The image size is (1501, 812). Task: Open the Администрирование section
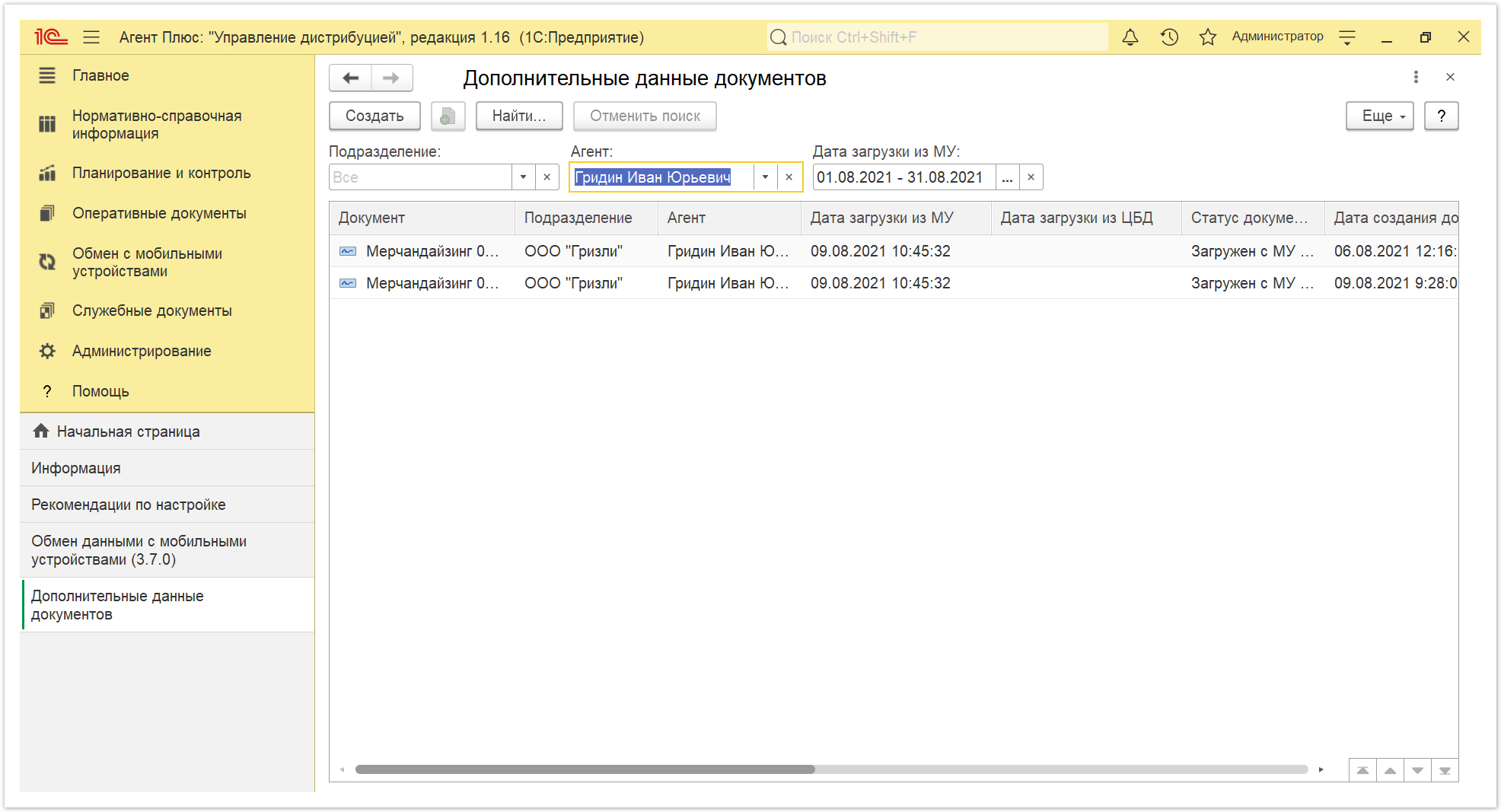coord(142,351)
